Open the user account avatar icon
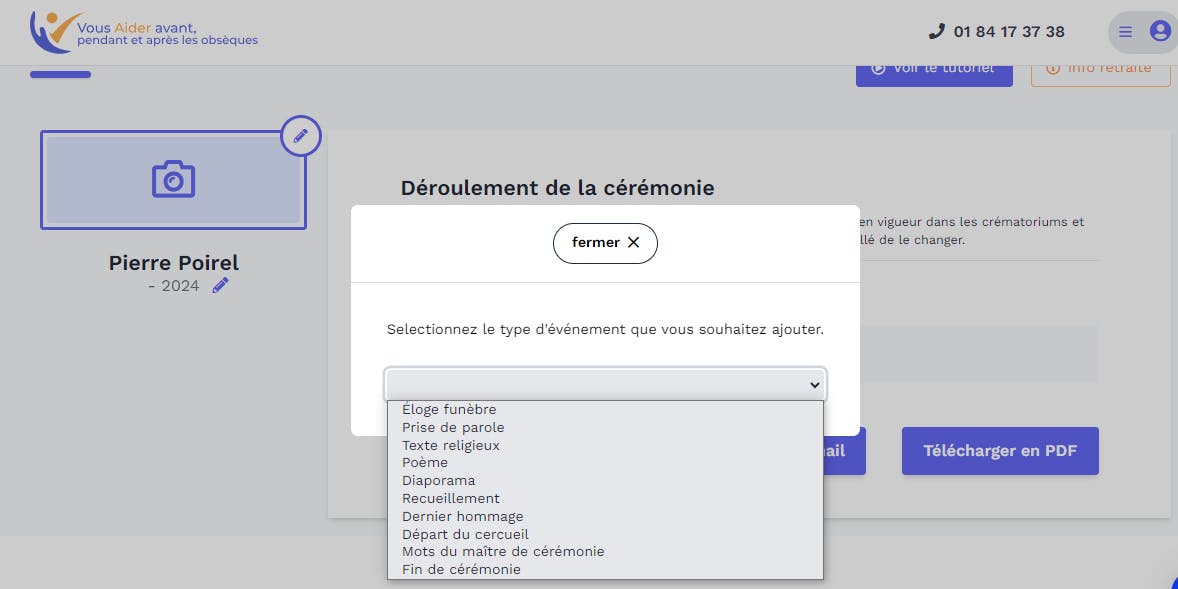This screenshot has height=589, width=1178. (x=1160, y=32)
